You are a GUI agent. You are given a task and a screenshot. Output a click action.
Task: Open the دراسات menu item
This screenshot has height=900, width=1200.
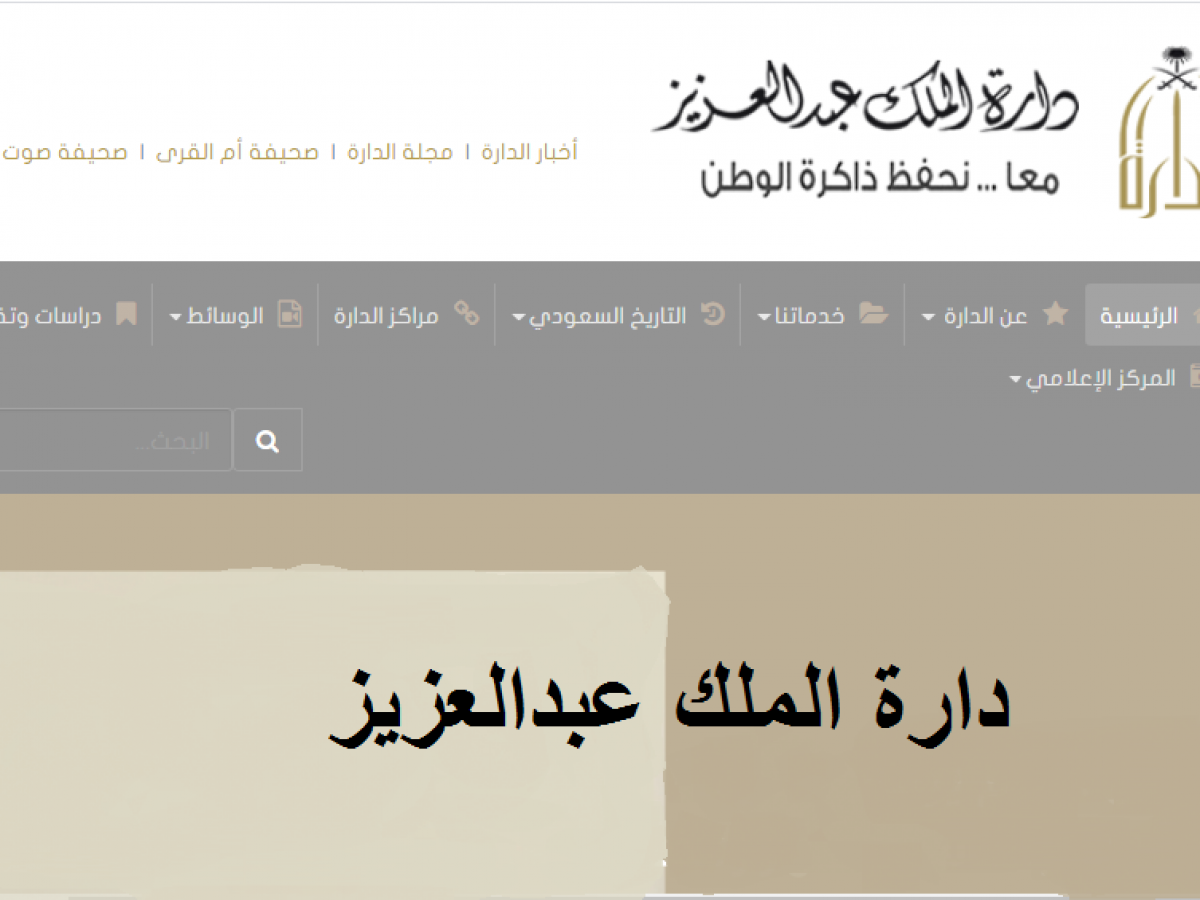pyautogui.click(x=51, y=316)
